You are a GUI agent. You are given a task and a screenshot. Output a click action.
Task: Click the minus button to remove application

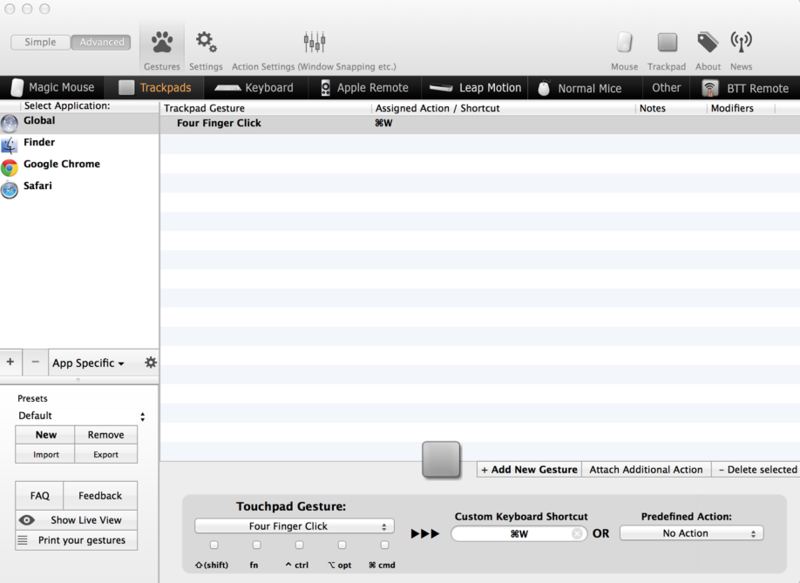click(35, 362)
